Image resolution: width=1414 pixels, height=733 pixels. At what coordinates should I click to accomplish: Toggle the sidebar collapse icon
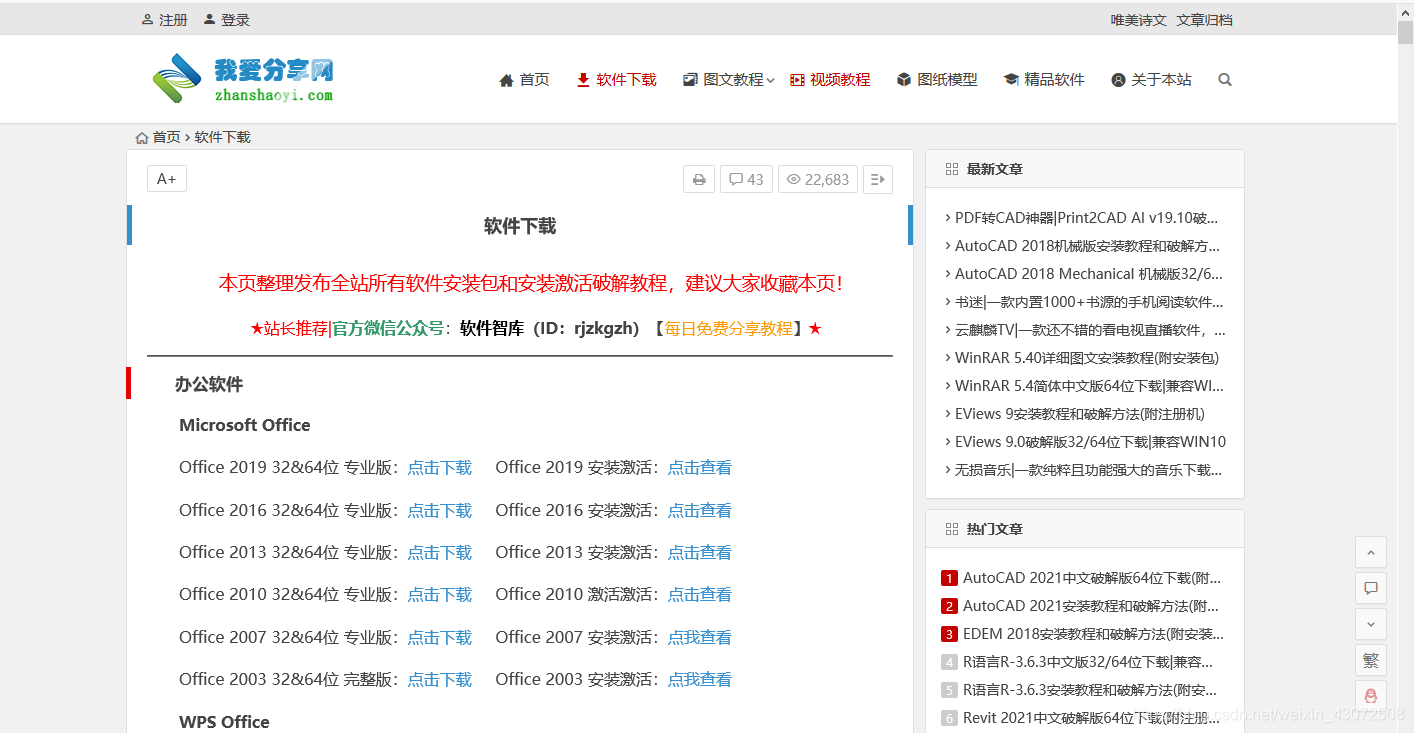point(878,179)
